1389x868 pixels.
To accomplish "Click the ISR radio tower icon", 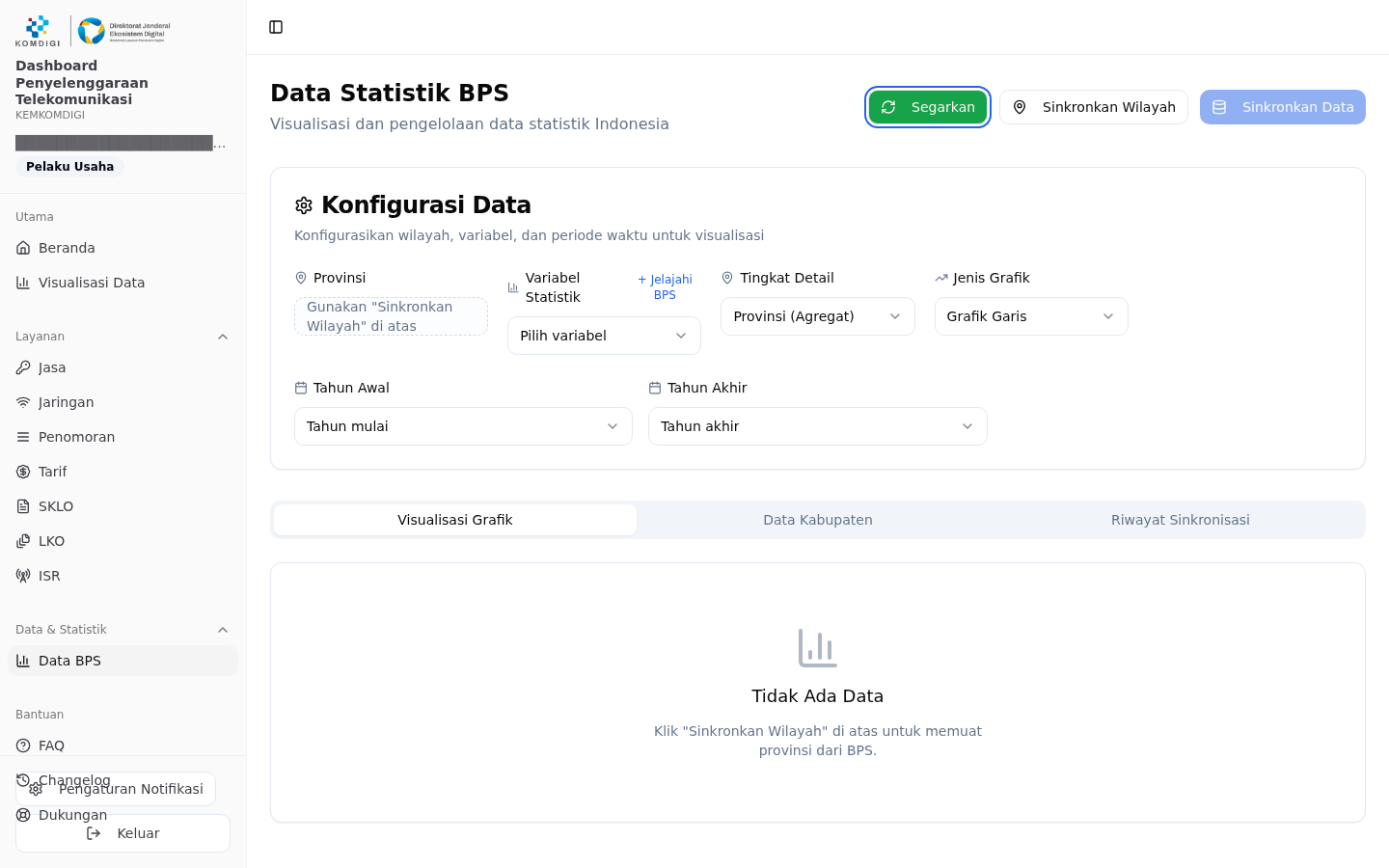I will coord(23,576).
